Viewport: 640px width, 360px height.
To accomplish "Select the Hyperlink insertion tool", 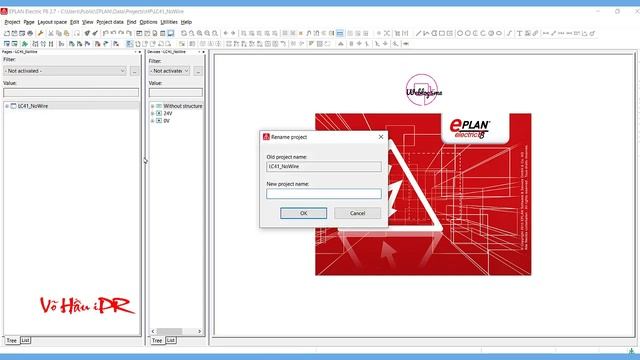I will coord(535,33).
